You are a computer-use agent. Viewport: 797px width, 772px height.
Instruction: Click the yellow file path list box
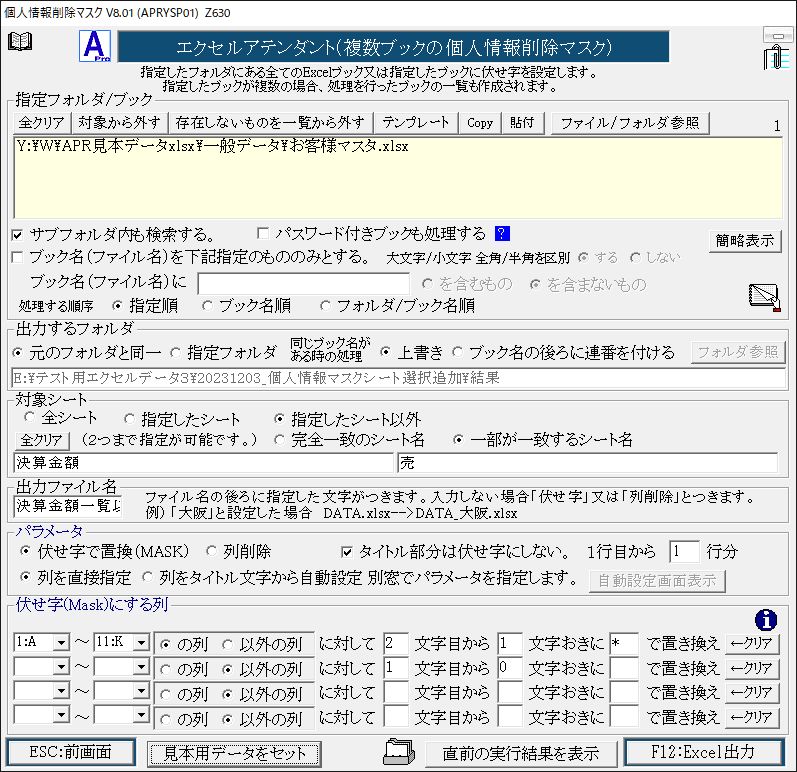pyautogui.click(x=398, y=178)
